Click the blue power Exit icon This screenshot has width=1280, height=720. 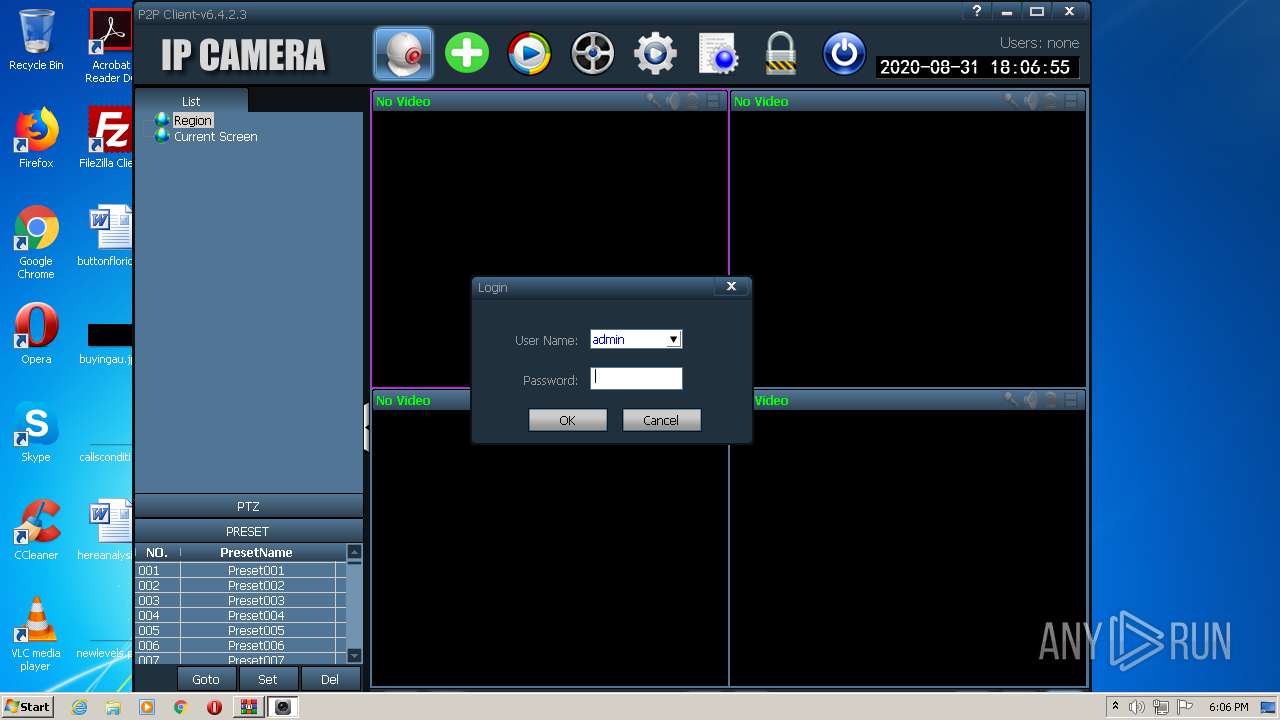point(844,53)
